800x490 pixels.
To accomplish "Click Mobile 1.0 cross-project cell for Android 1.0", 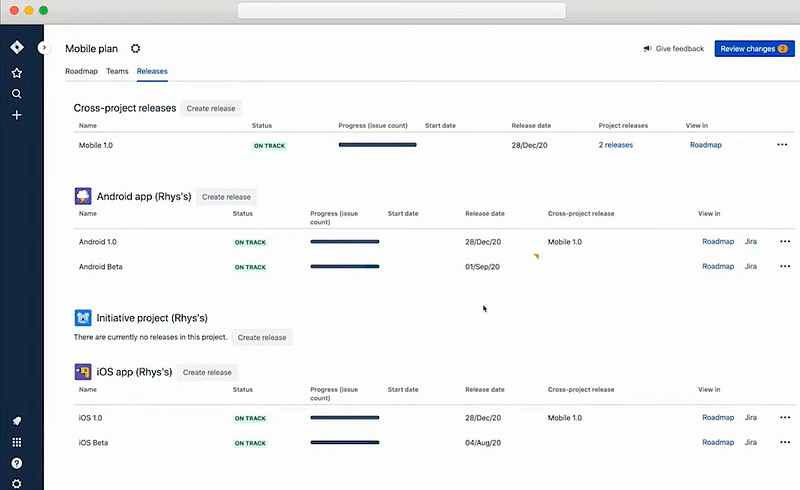I will [565, 242].
